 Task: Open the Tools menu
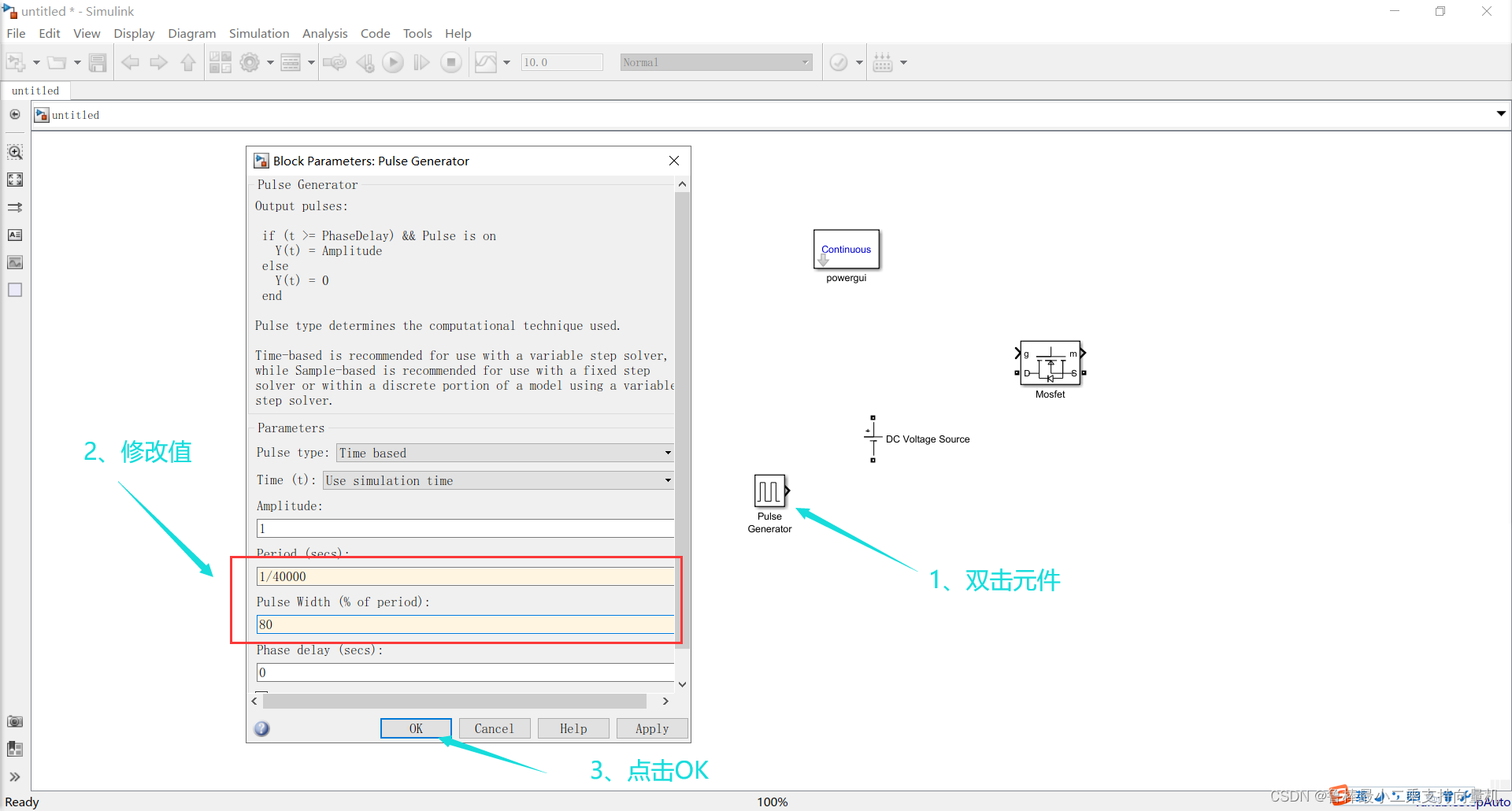417,33
